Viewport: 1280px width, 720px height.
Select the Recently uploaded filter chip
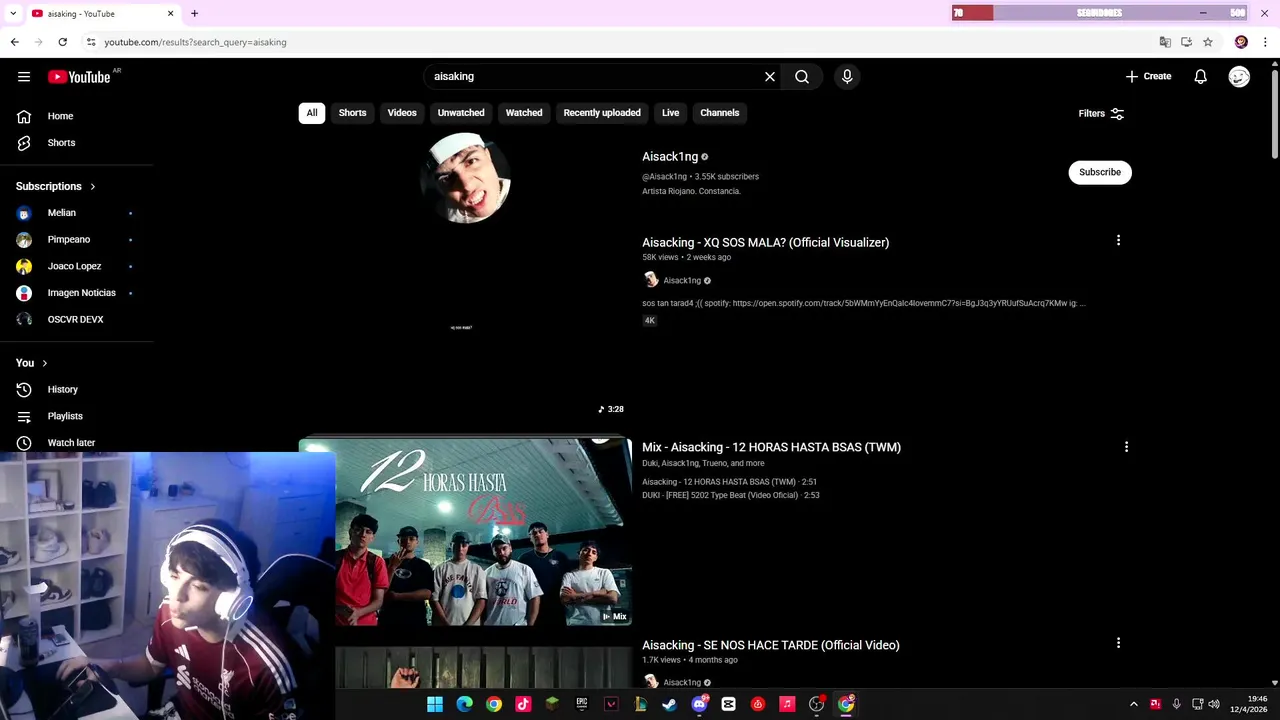tap(602, 113)
